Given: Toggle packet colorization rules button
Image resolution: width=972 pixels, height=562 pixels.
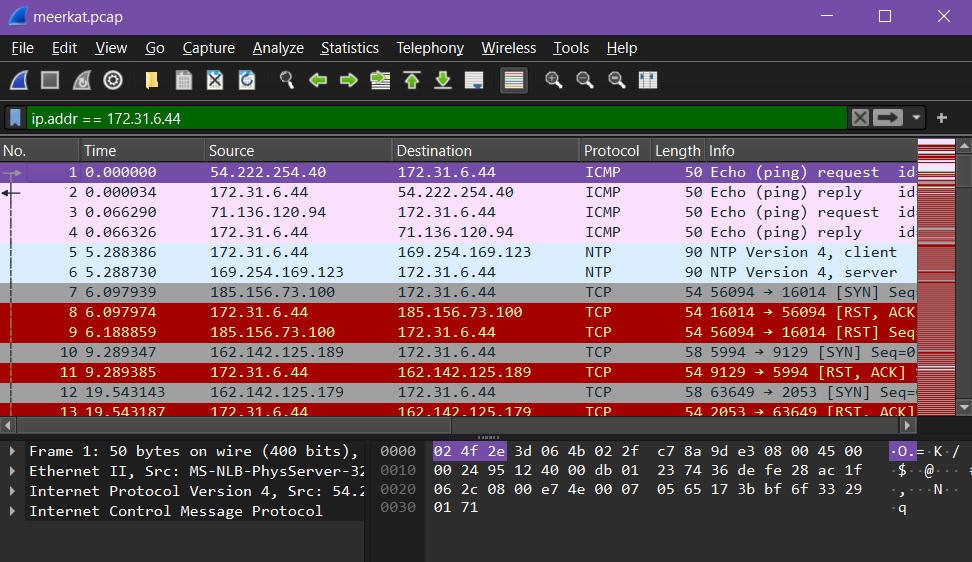Looking at the screenshot, I should (514, 80).
